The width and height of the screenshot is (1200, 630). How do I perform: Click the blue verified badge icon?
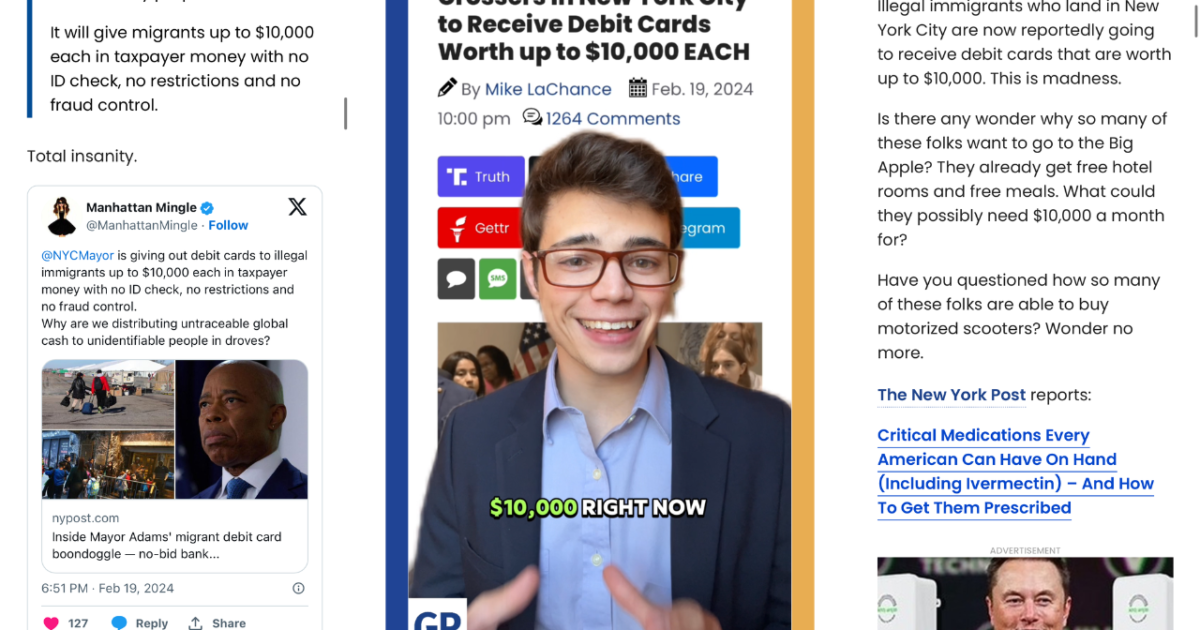(x=207, y=208)
